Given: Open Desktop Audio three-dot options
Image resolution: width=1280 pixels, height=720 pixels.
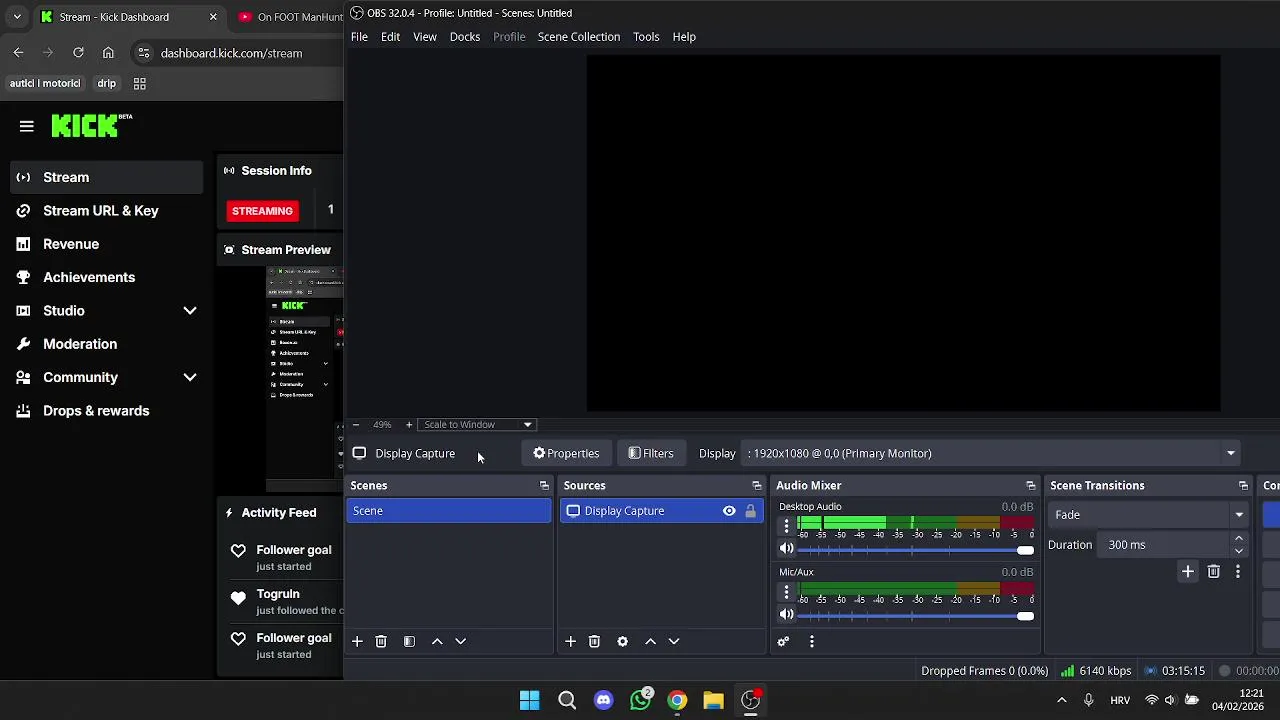Looking at the screenshot, I should (786, 525).
